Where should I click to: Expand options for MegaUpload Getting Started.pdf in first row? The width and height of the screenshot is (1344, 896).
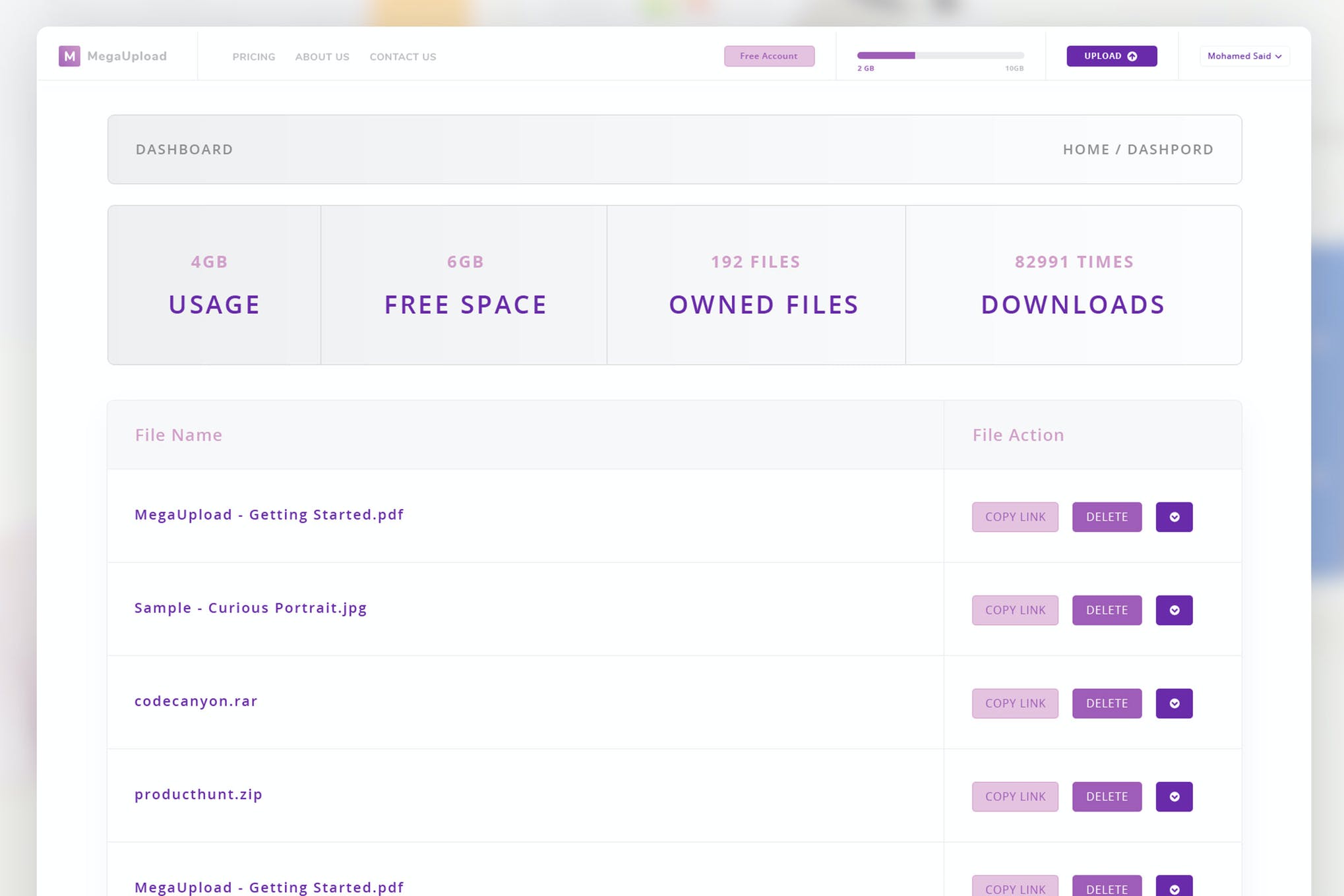1174,517
